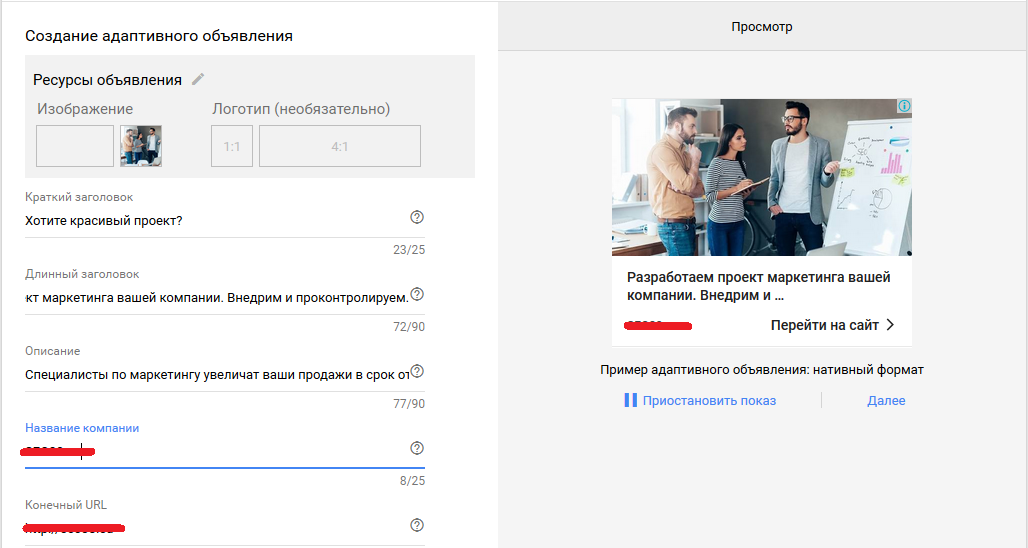This screenshot has height=548, width=1028.
Task: Click the 77/90 character counter
Action: pyautogui.click(x=409, y=404)
